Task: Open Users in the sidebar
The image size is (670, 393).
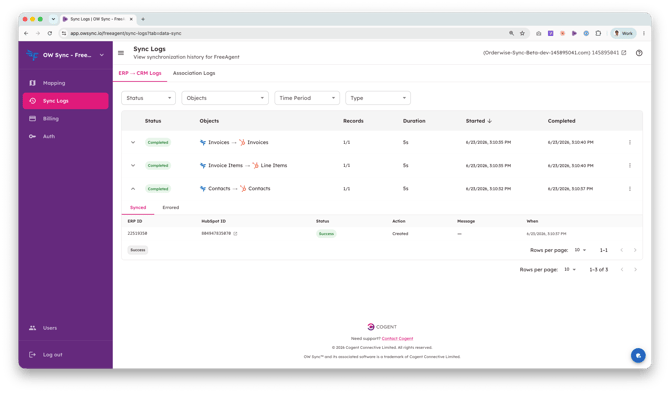Action: 65,328
